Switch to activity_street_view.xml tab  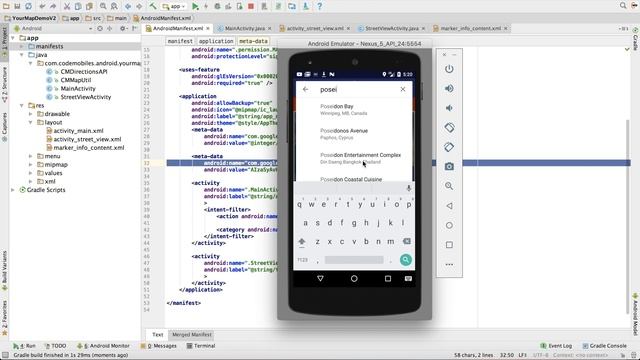pyautogui.click(x=315, y=29)
